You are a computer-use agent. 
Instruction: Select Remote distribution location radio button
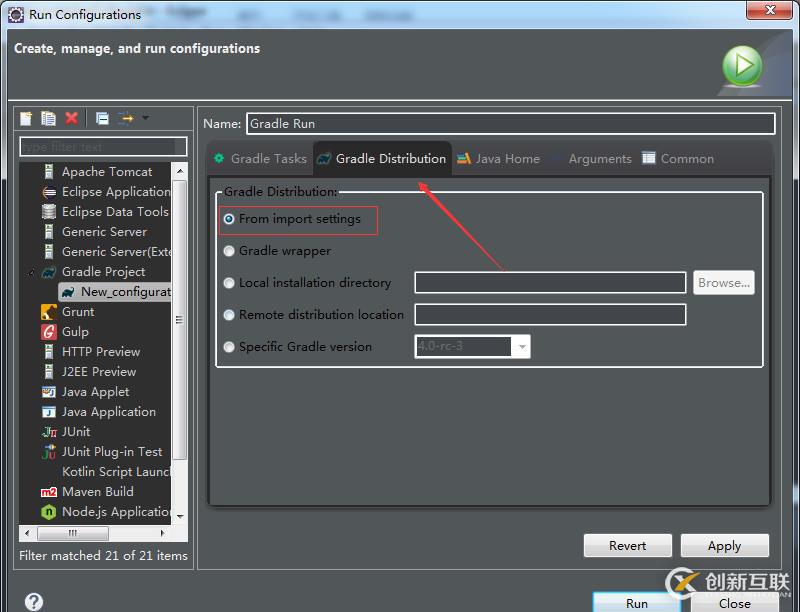[x=229, y=315]
